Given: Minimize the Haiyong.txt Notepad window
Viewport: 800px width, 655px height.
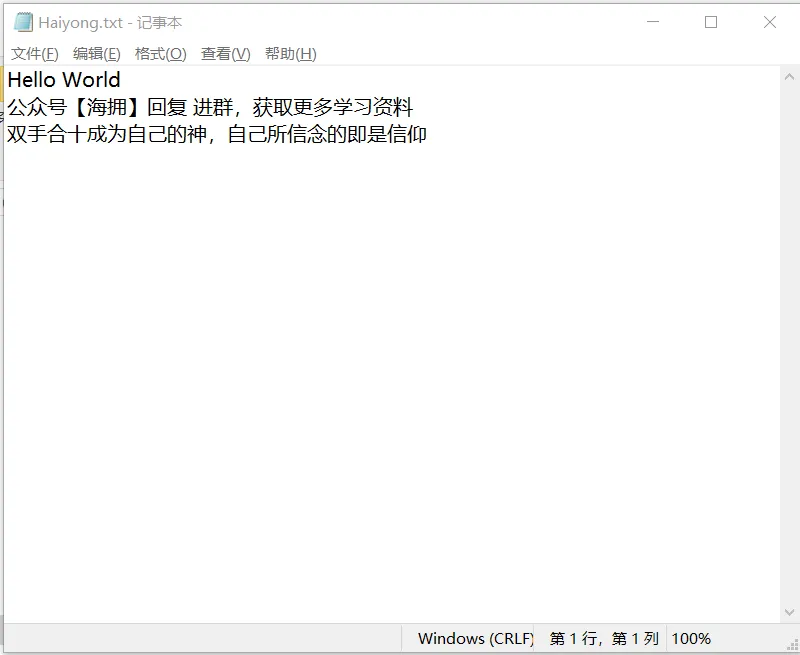Looking at the screenshot, I should click(653, 22).
